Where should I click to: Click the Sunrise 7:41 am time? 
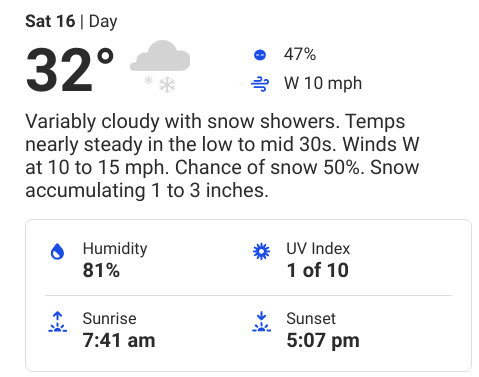coord(119,340)
